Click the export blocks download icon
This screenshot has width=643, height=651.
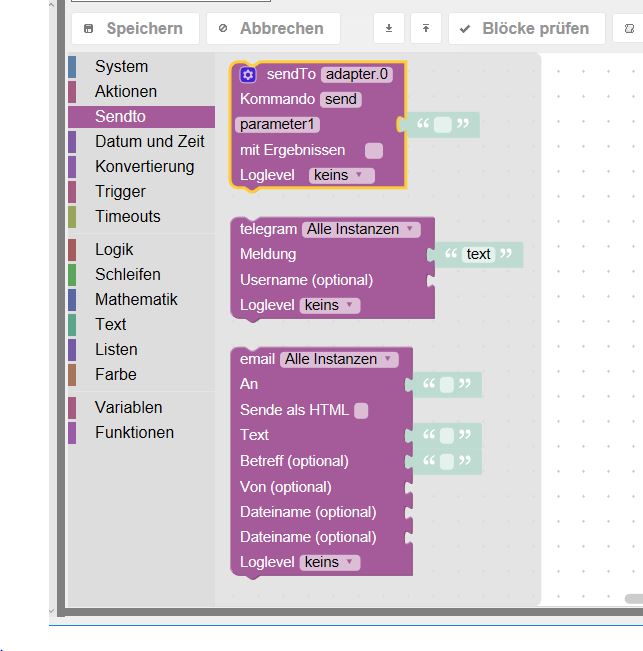[x=389, y=29]
